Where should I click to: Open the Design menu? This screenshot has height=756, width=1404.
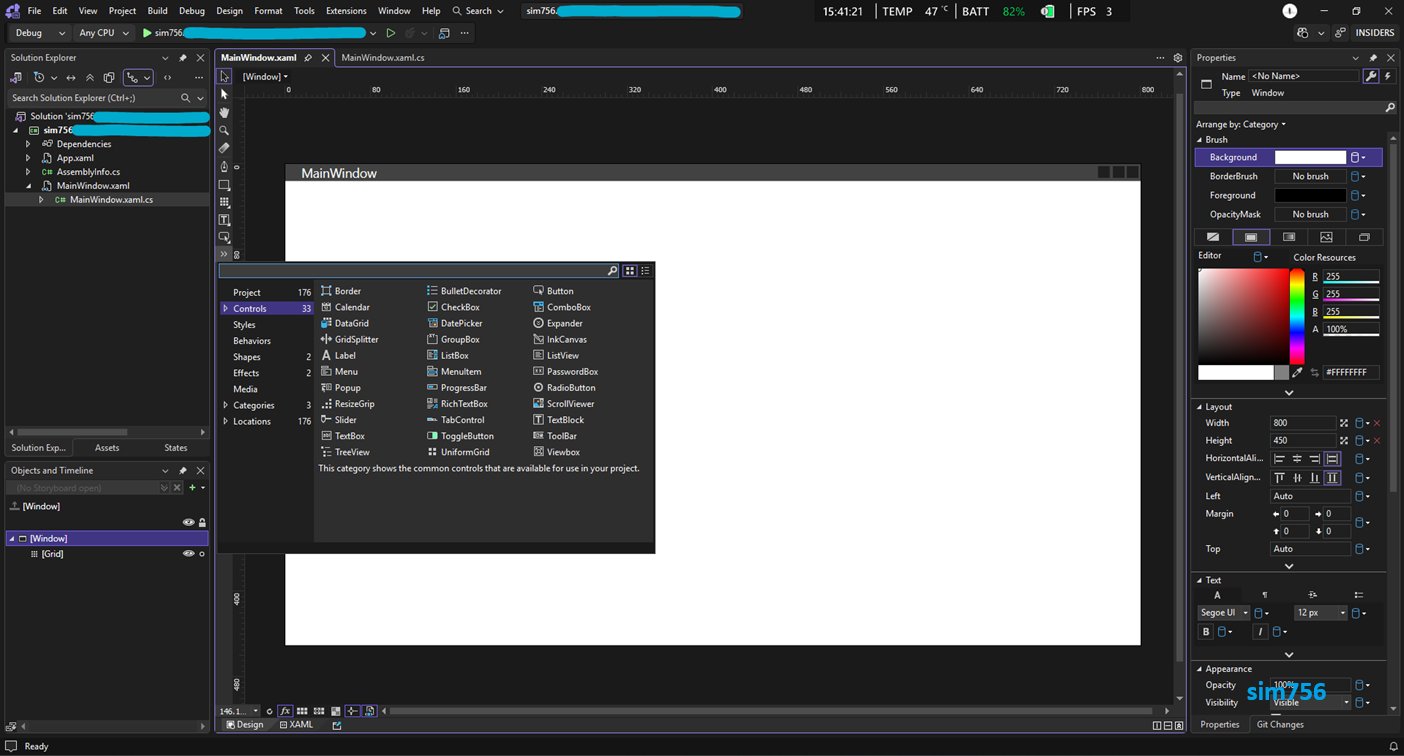pyautogui.click(x=229, y=11)
